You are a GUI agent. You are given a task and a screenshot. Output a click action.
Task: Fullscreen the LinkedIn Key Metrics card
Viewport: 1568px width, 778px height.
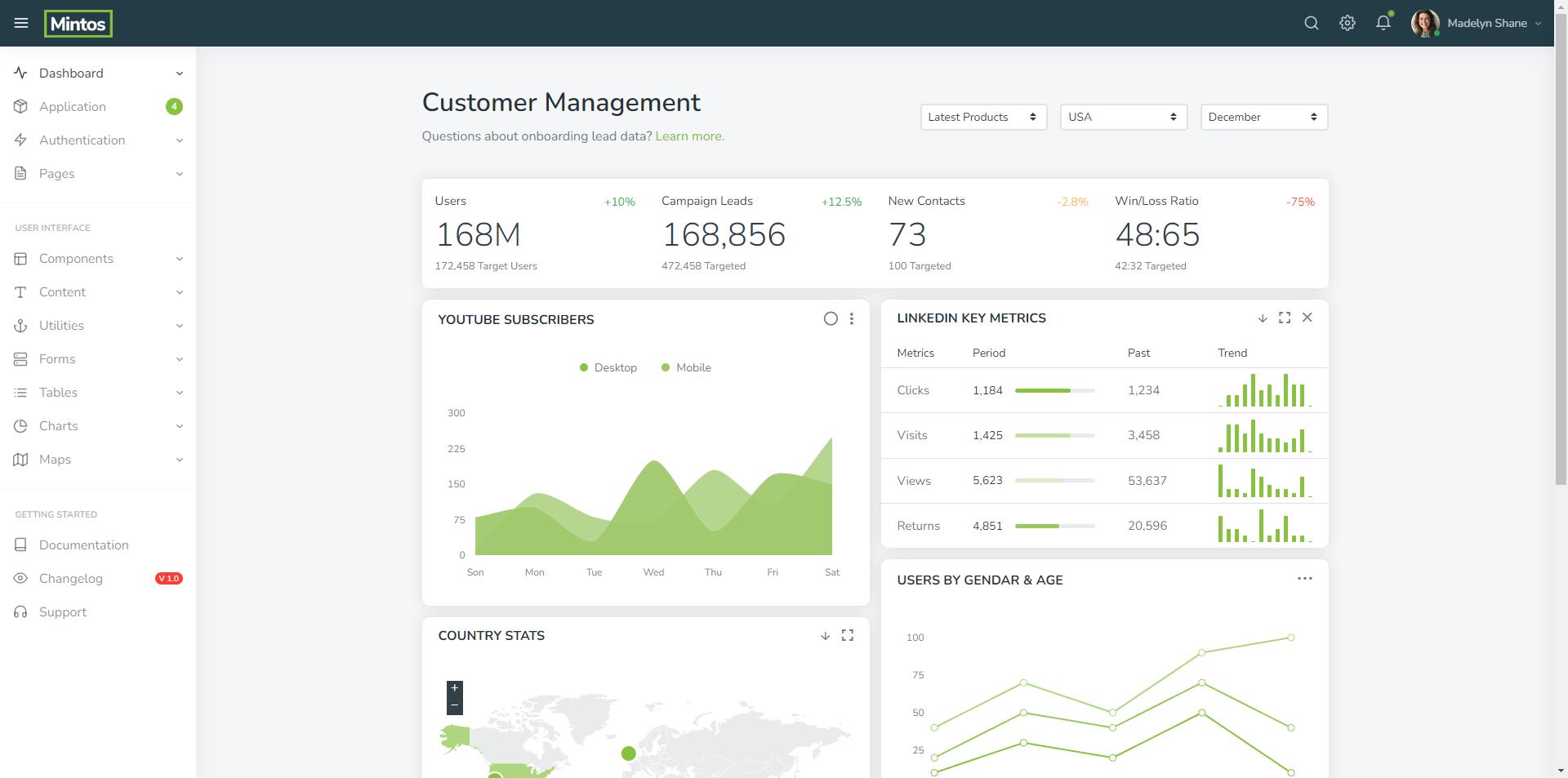1285,318
